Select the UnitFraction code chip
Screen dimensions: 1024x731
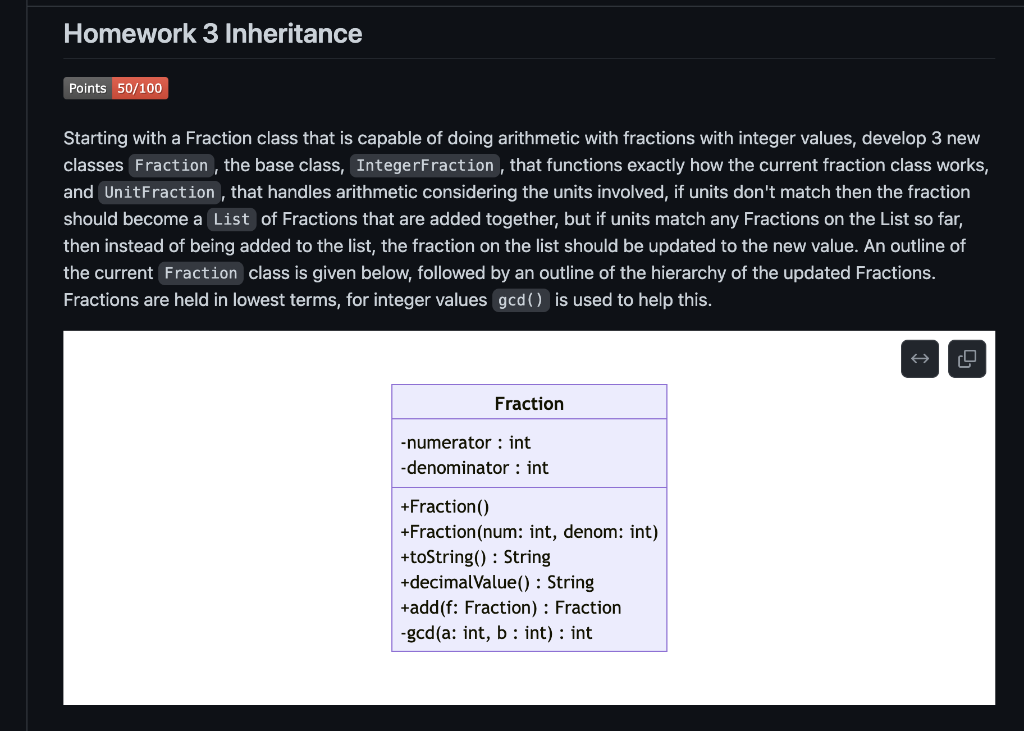tap(159, 192)
